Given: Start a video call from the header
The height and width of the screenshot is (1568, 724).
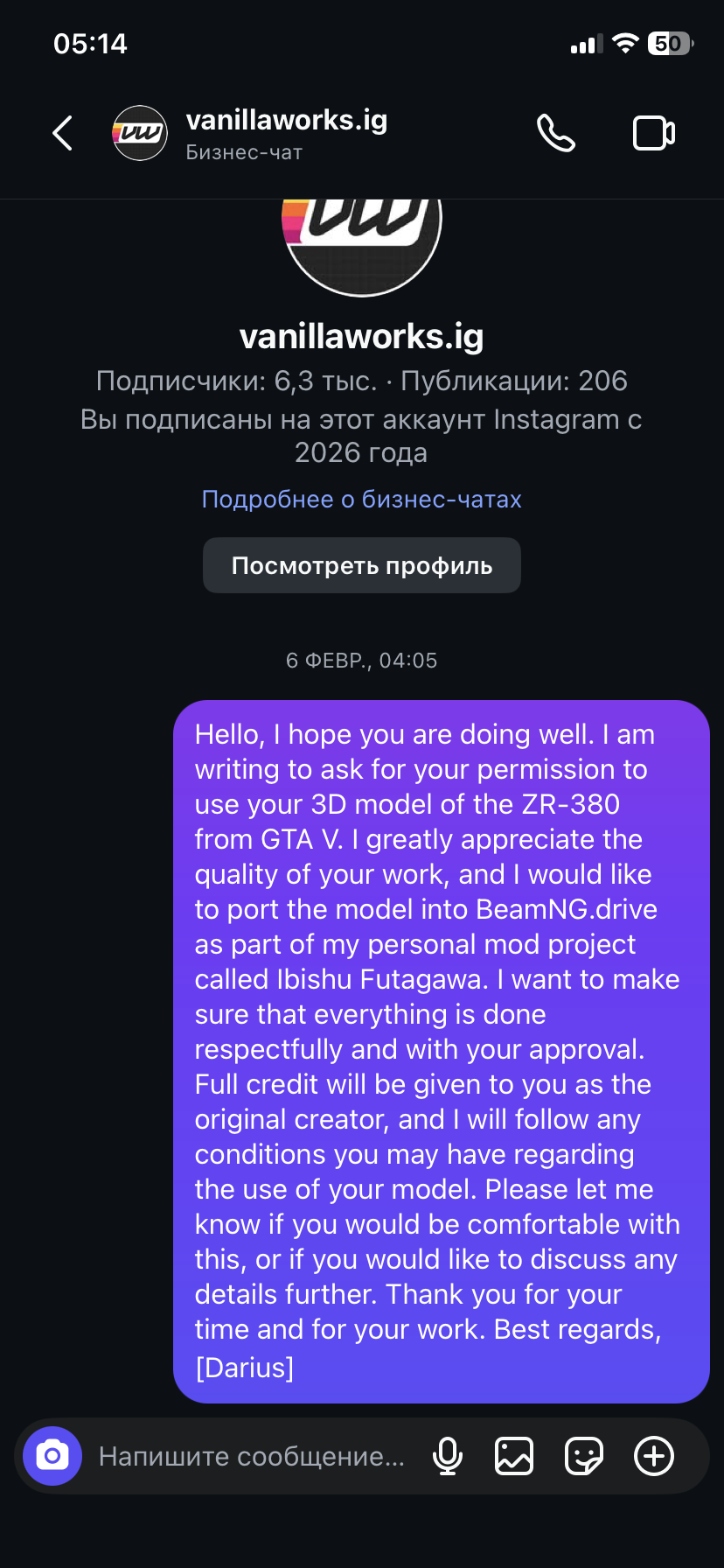Looking at the screenshot, I should click(653, 134).
